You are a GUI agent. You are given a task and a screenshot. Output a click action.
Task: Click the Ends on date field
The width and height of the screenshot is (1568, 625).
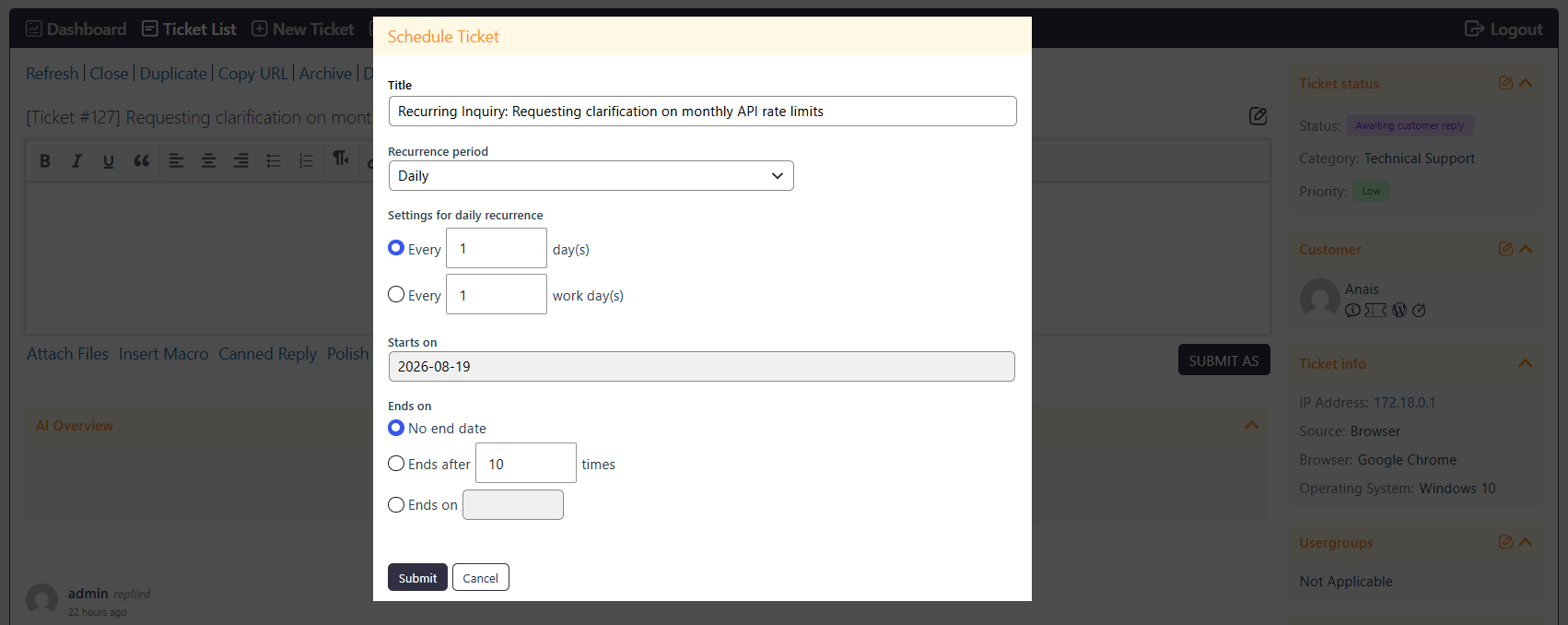pyautogui.click(x=513, y=504)
